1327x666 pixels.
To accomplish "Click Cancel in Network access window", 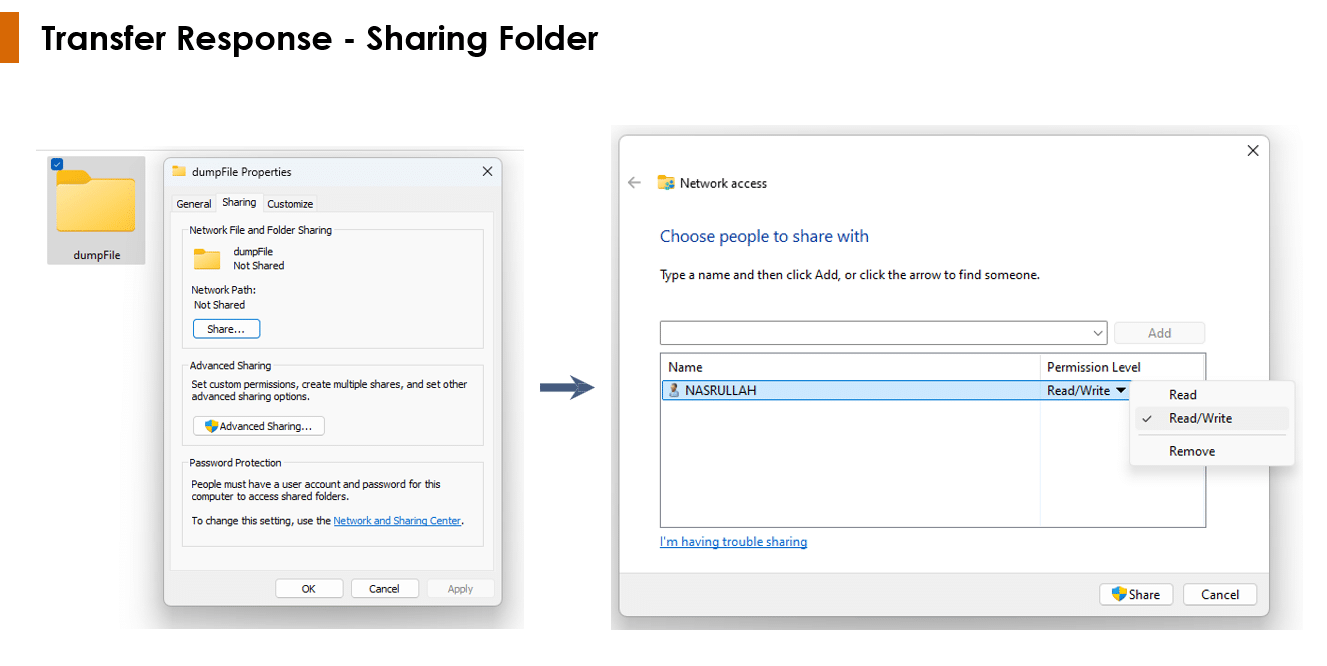I will pyautogui.click(x=1220, y=594).
